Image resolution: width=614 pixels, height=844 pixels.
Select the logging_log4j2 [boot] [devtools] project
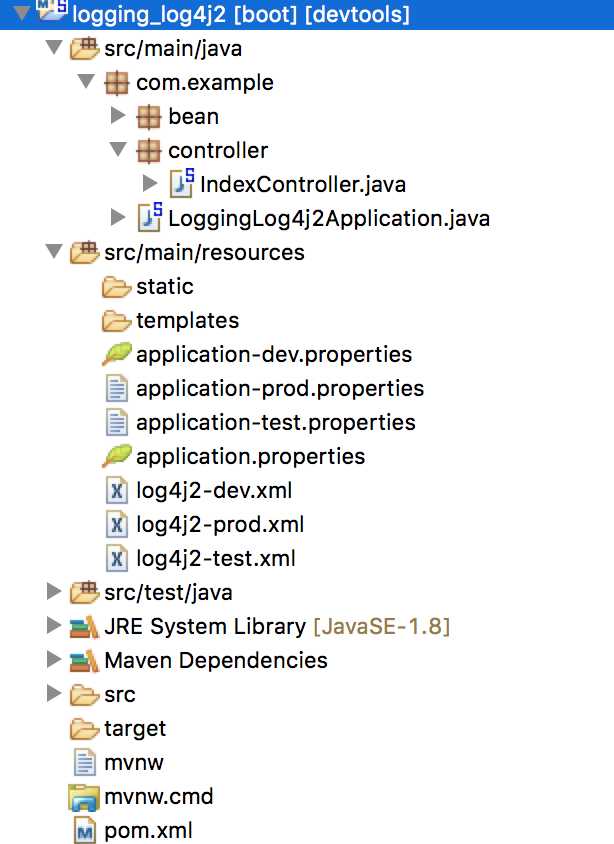[241, 13]
